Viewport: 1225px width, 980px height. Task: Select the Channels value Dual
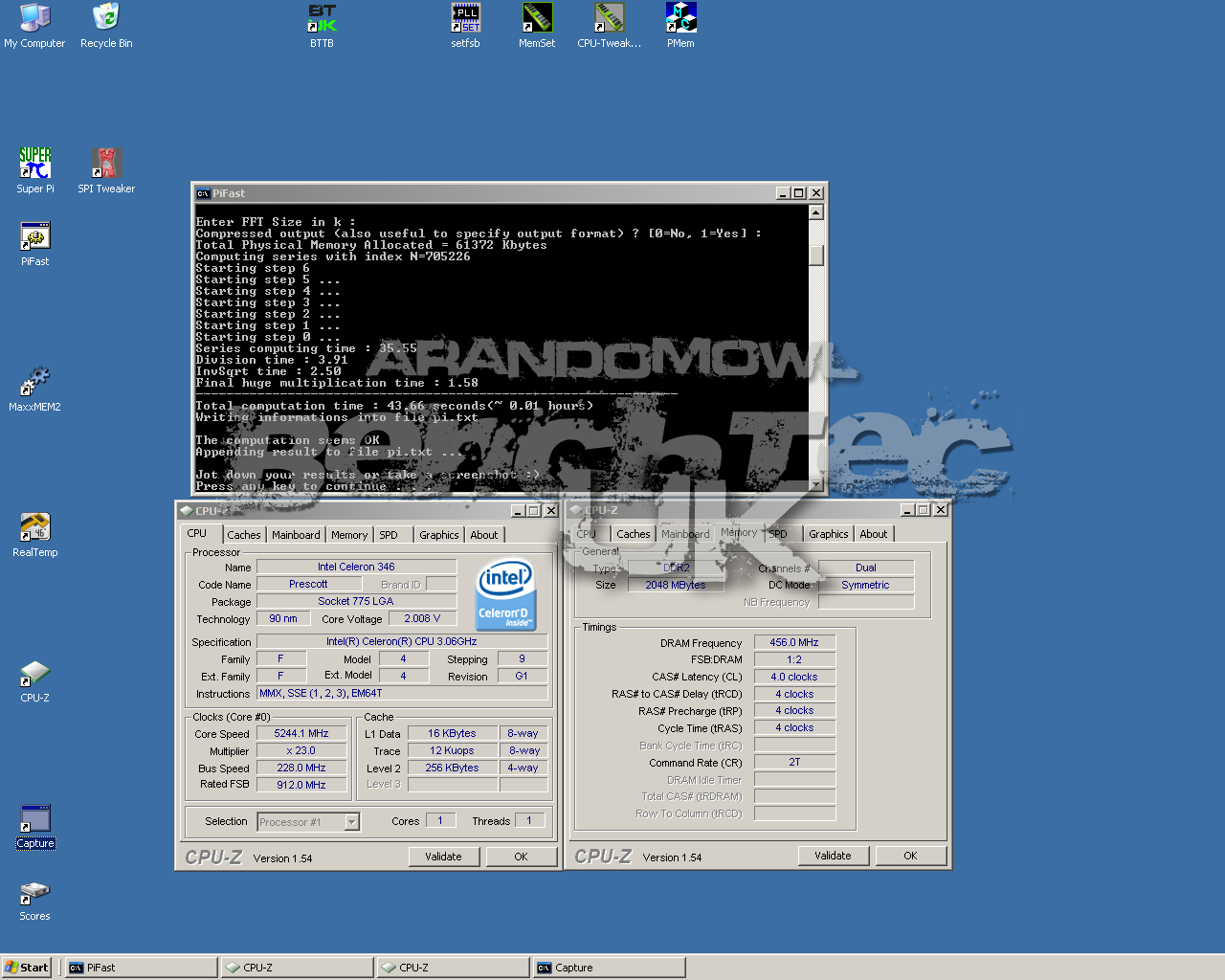866,568
